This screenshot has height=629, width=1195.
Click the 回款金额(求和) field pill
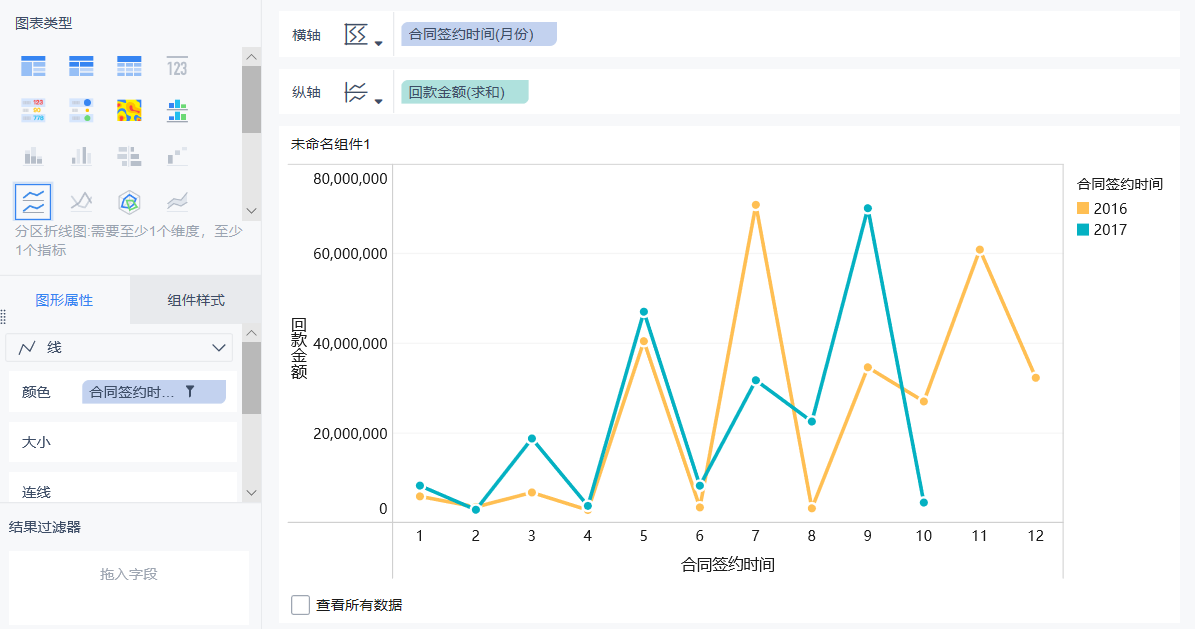[x=465, y=93]
